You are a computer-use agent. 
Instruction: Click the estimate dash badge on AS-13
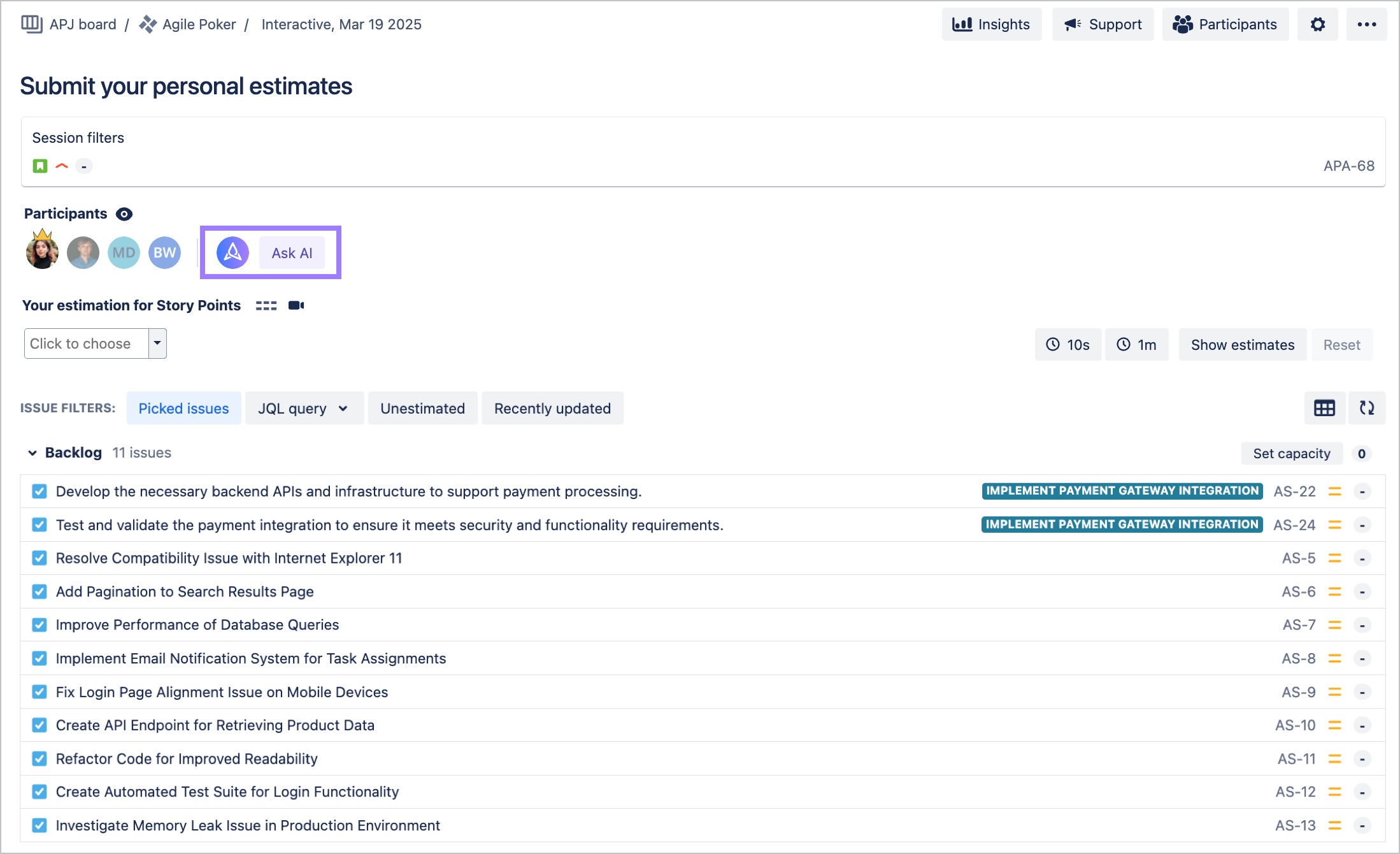(x=1362, y=825)
